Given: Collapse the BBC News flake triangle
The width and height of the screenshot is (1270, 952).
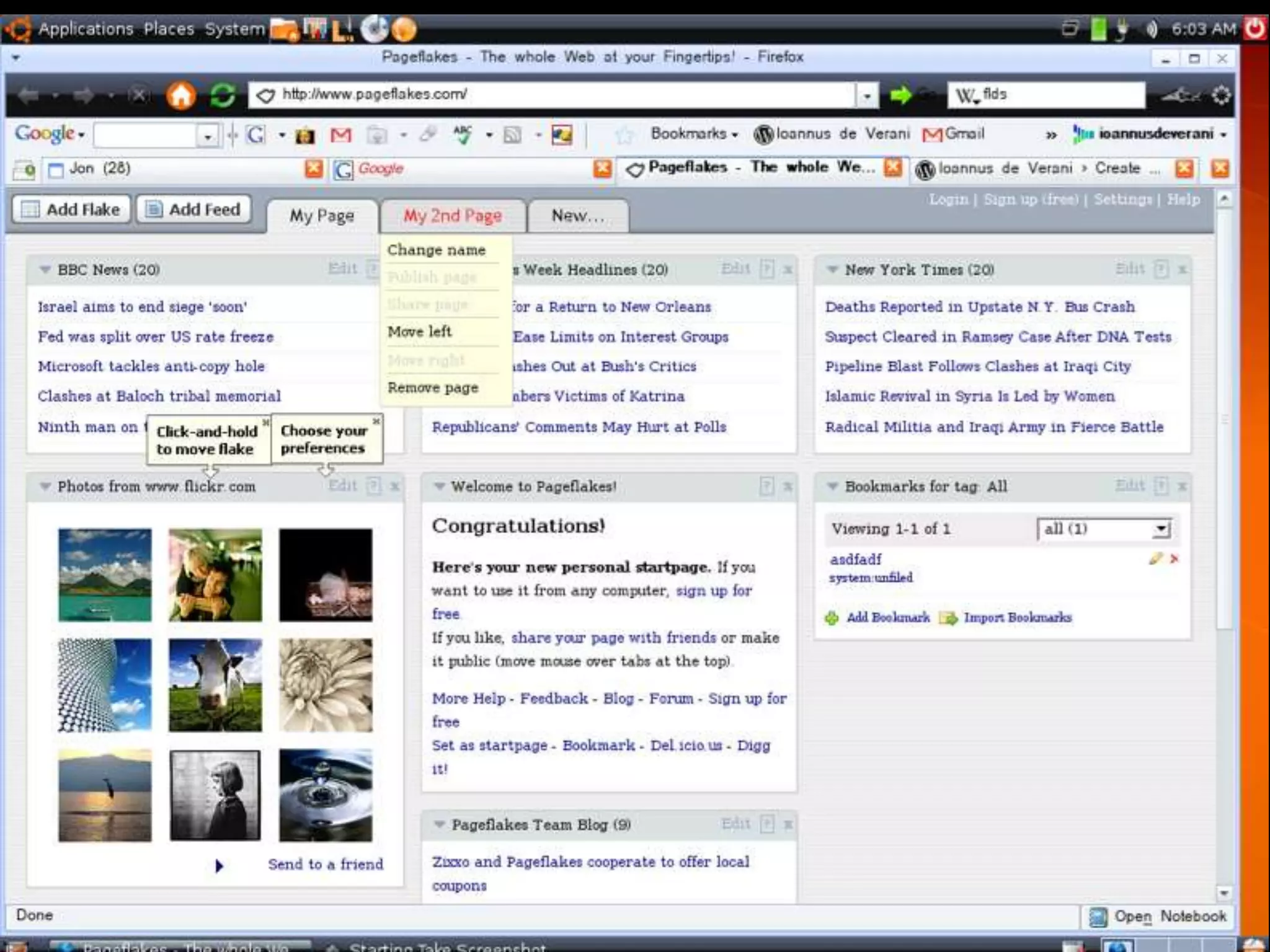Looking at the screenshot, I should point(45,270).
